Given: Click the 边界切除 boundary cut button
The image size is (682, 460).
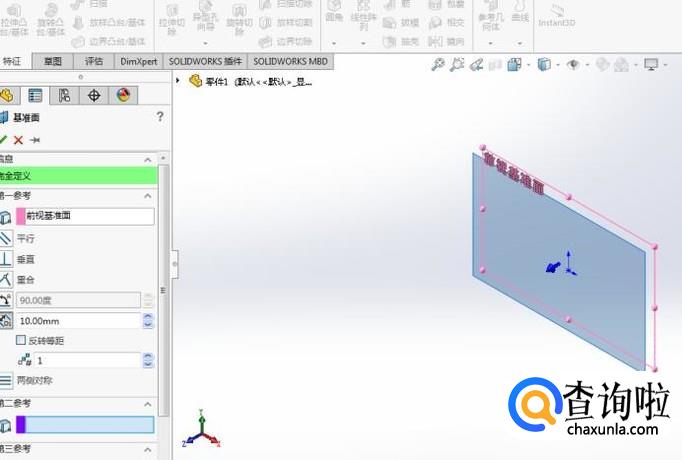Looking at the screenshot, I should [286, 42].
